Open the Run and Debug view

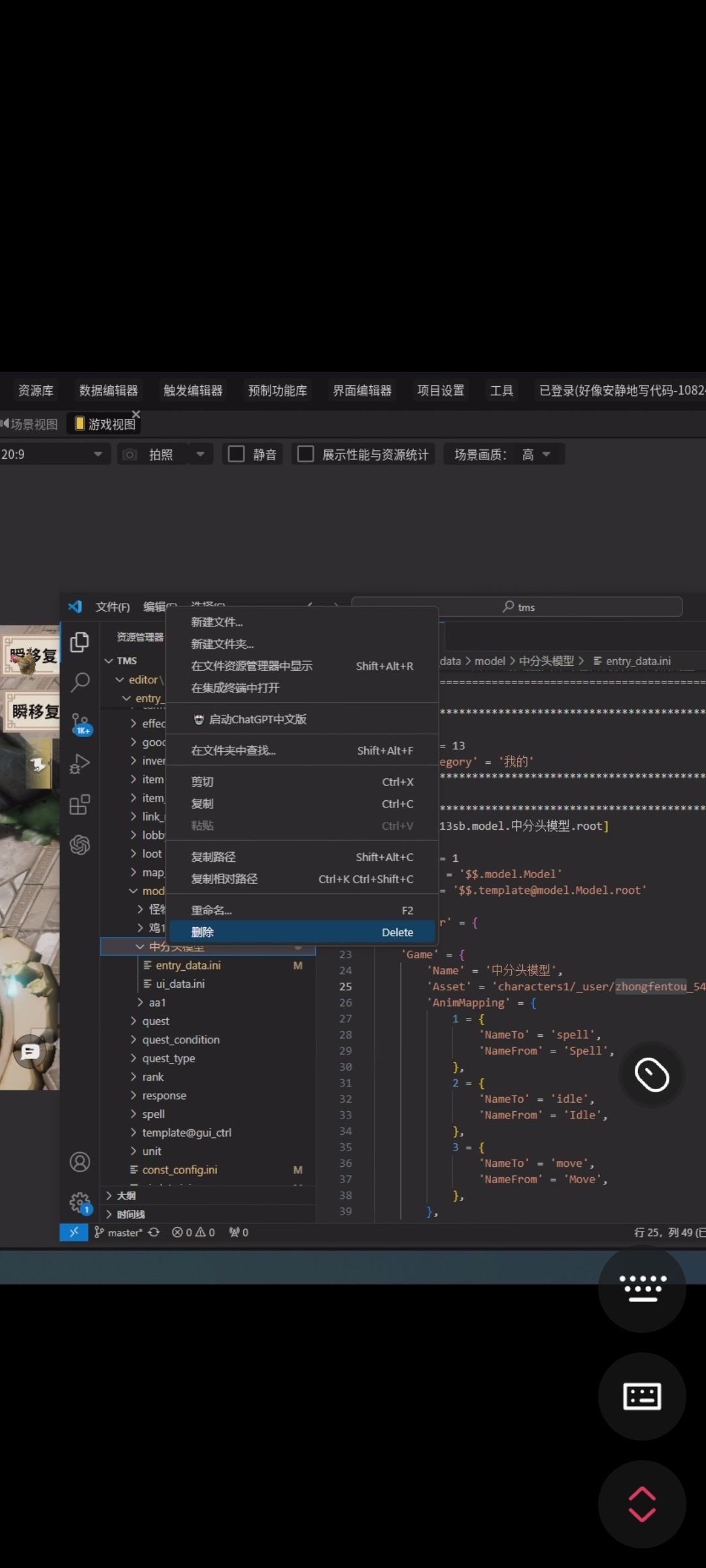click(x=80, y=764)
